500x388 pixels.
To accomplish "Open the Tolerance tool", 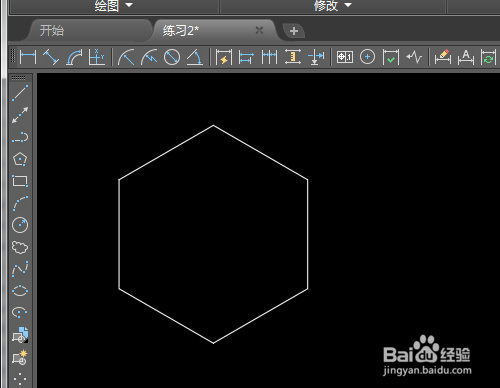I will point(345,57).
